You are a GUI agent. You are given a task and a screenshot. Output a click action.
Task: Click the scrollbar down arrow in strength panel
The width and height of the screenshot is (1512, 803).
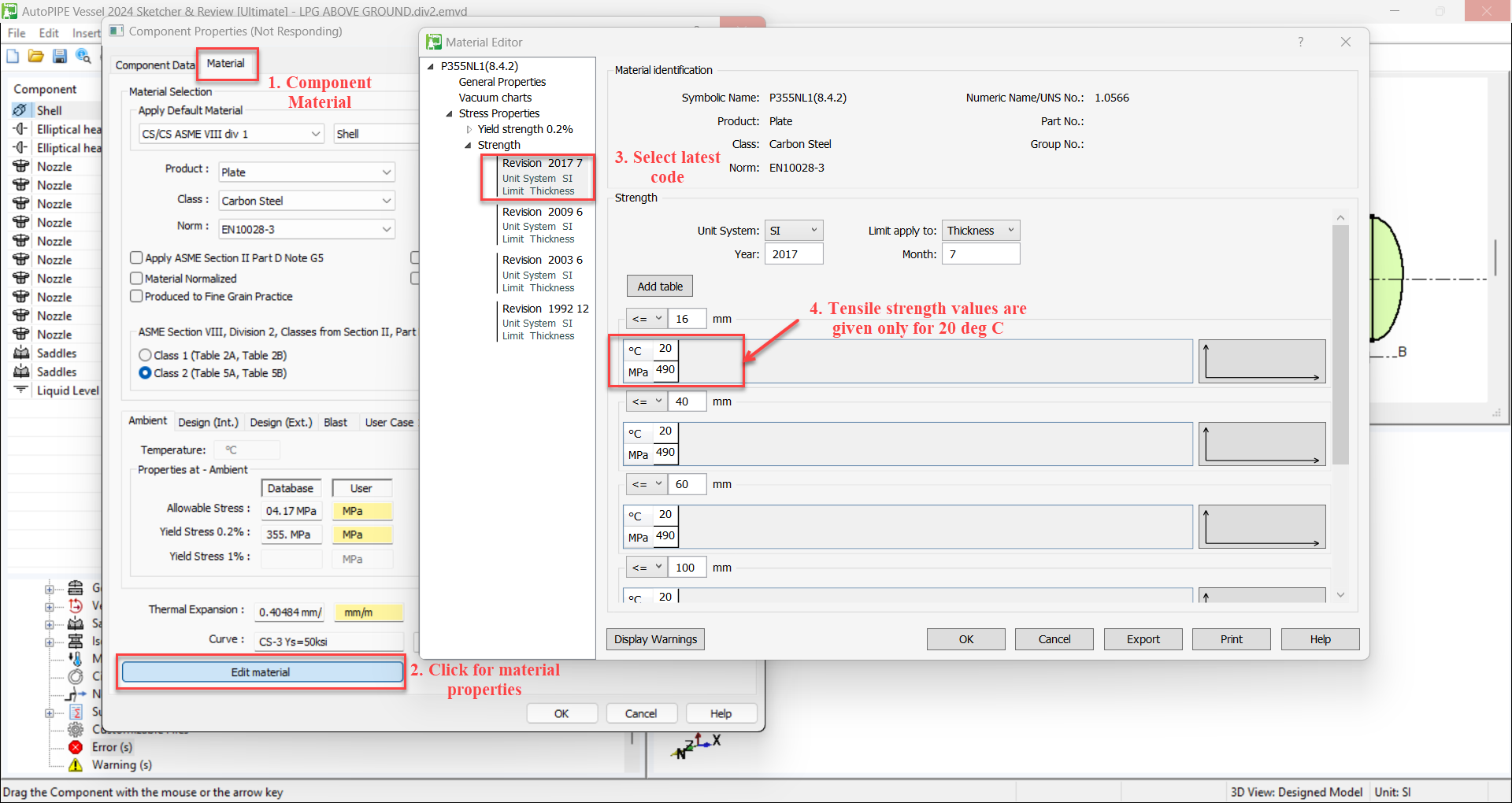[1340, 595]
